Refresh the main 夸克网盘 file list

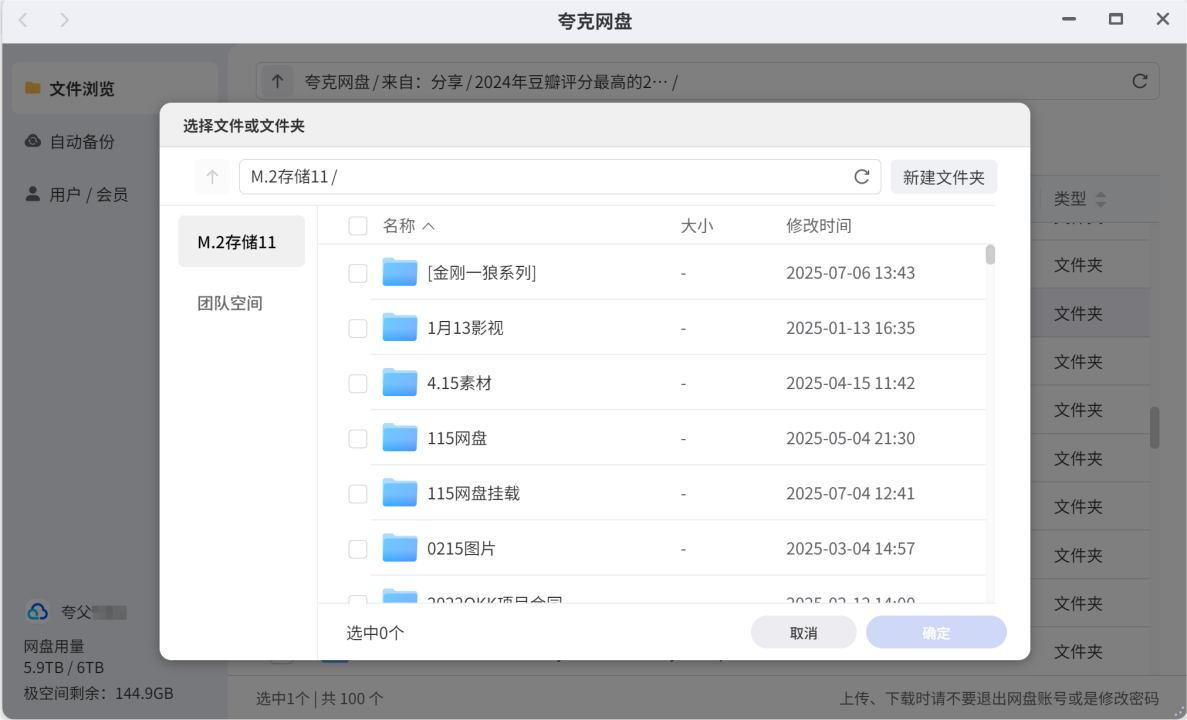(x=1139, y=81)
